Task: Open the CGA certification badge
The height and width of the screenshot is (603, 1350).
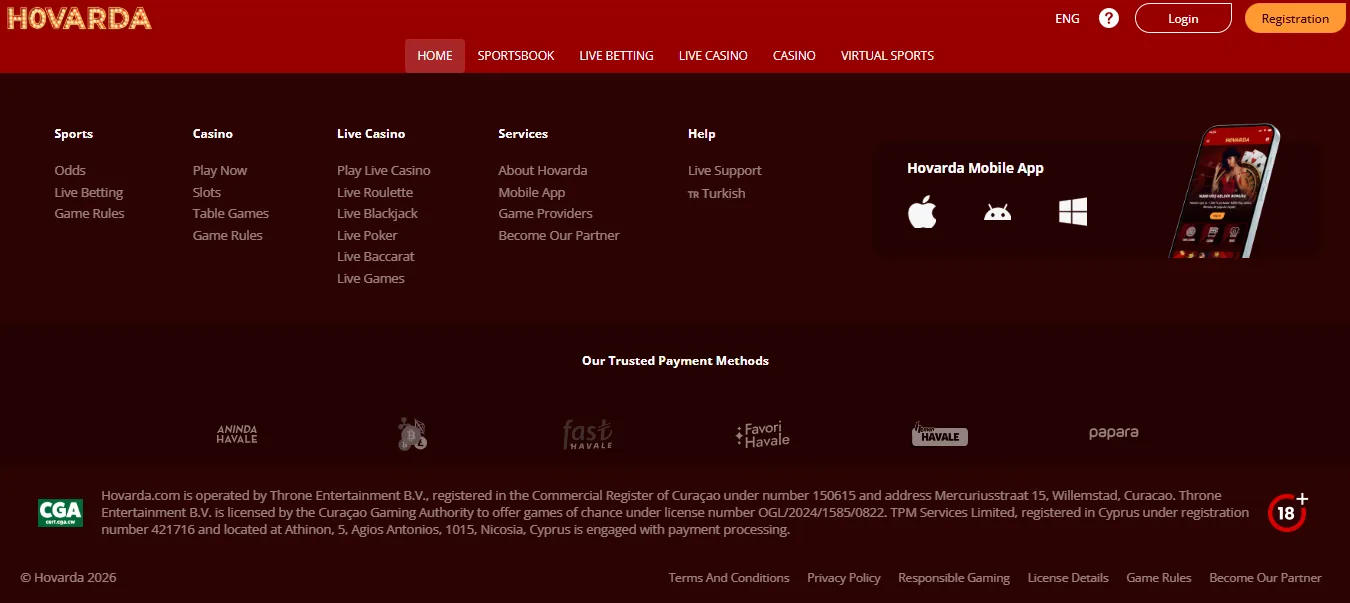Action: pos(60,513)
